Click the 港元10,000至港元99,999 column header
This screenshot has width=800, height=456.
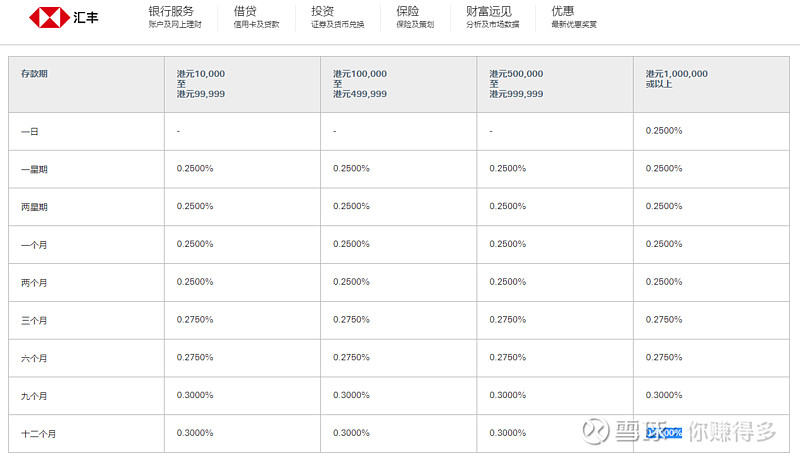[x=202, y=84]
